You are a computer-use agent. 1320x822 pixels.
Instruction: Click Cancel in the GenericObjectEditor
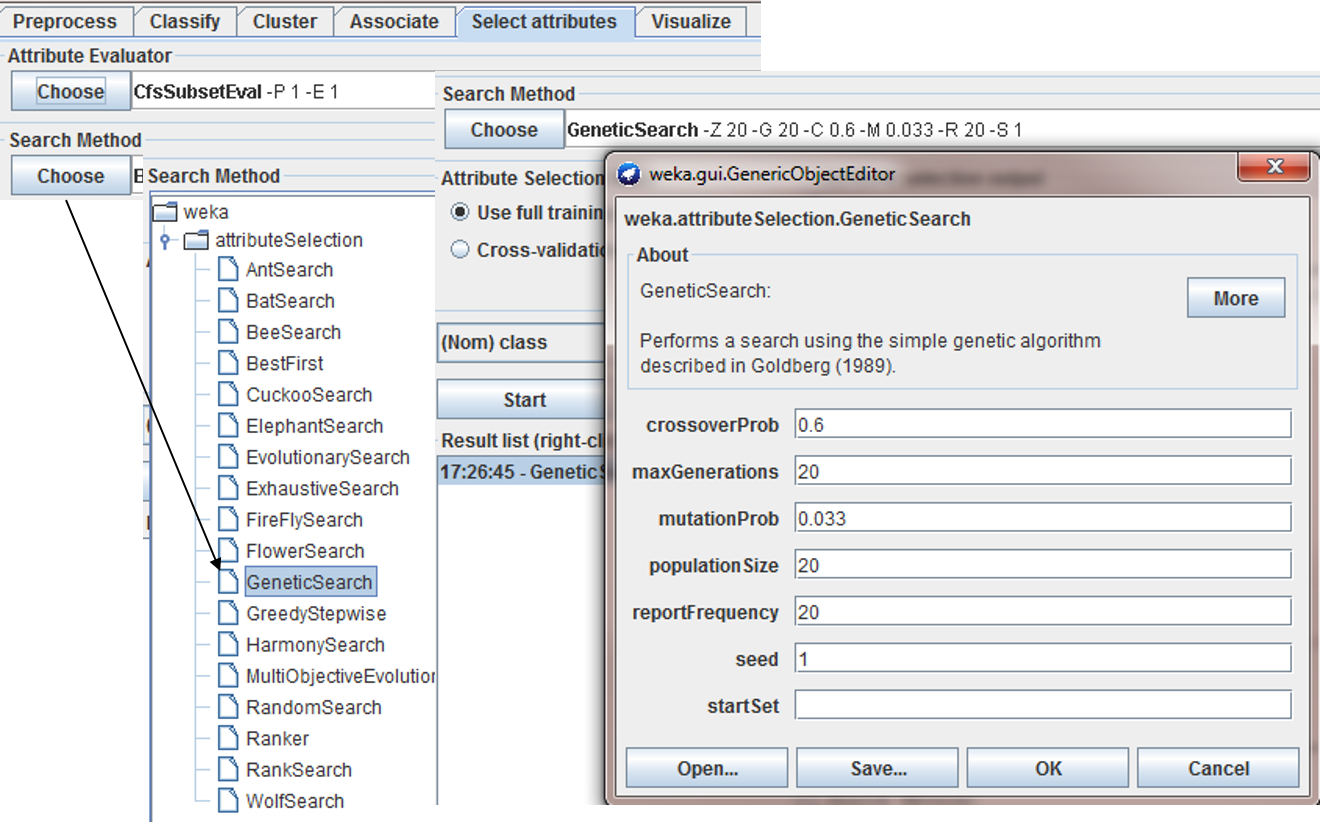(x=1218, y=768)
